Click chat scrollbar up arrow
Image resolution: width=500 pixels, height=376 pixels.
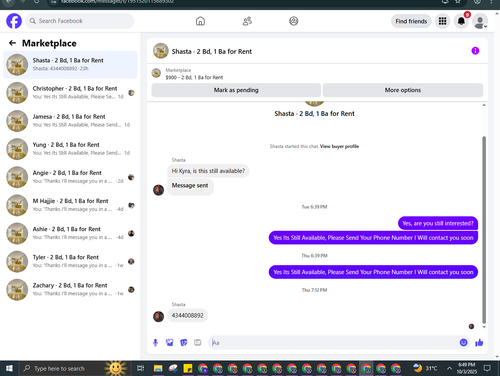tap(484, 105)
